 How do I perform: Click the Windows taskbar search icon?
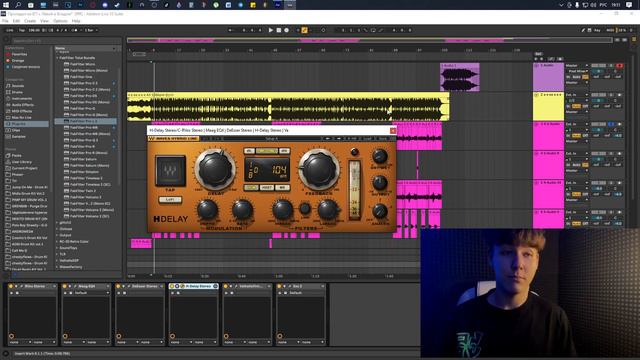(x=18, y=5)
